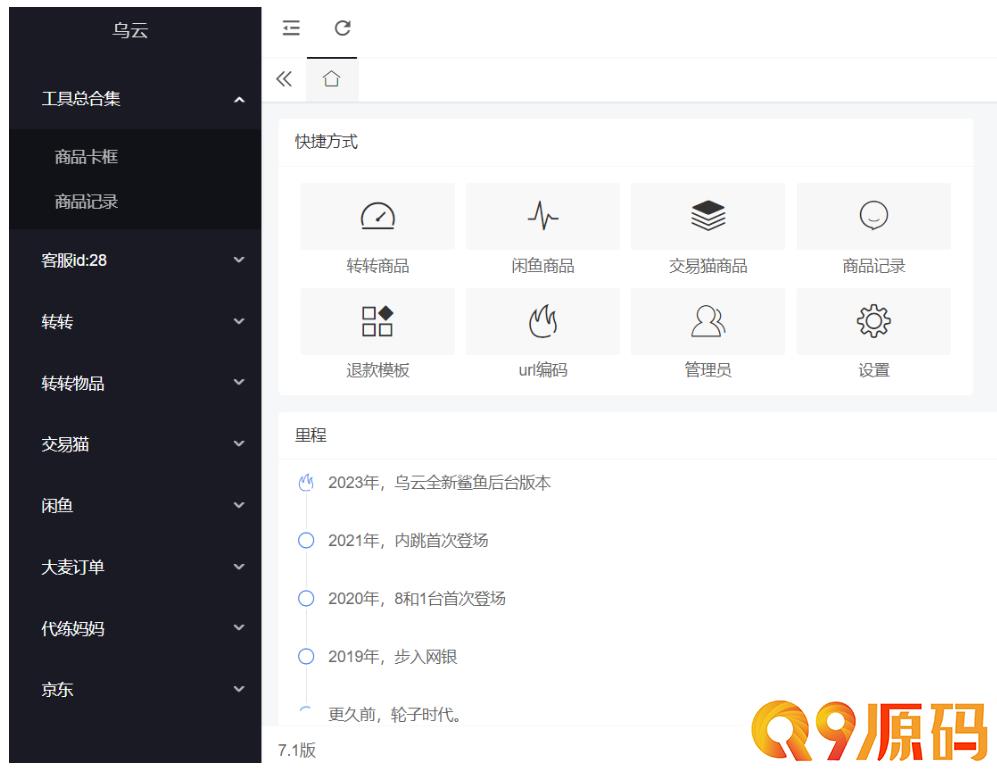
Task: Click the 2023年 flame timeline marker
Action: tap(306, 483)
